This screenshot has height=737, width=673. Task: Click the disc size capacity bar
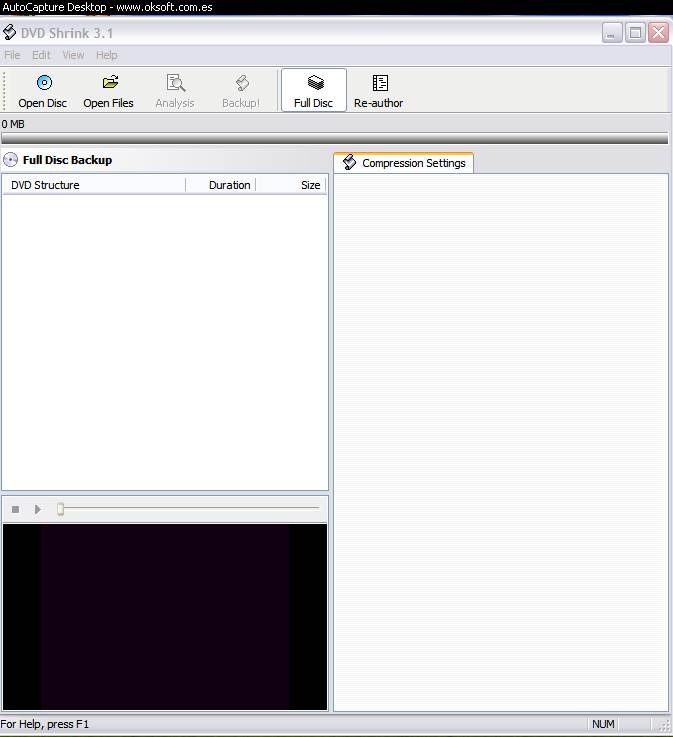coord(335,139)
